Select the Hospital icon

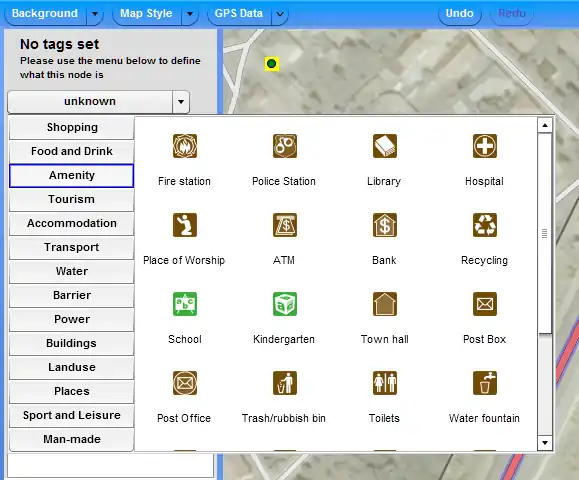[485, 146]
